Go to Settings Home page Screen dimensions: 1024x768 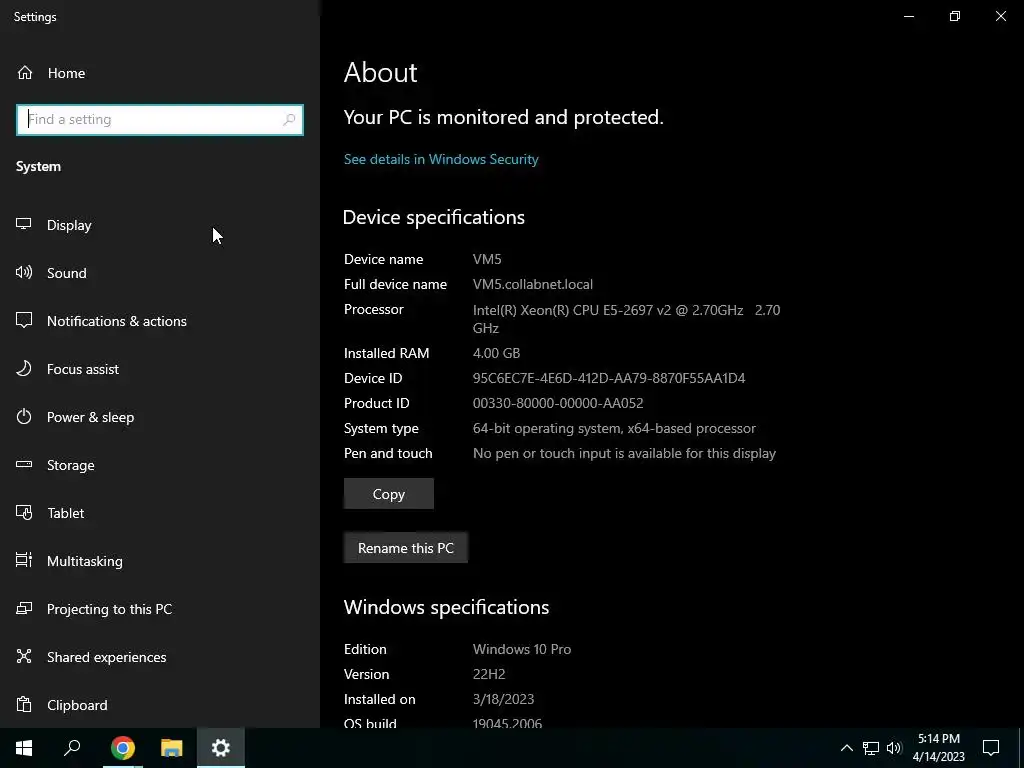tap(66, 73)
